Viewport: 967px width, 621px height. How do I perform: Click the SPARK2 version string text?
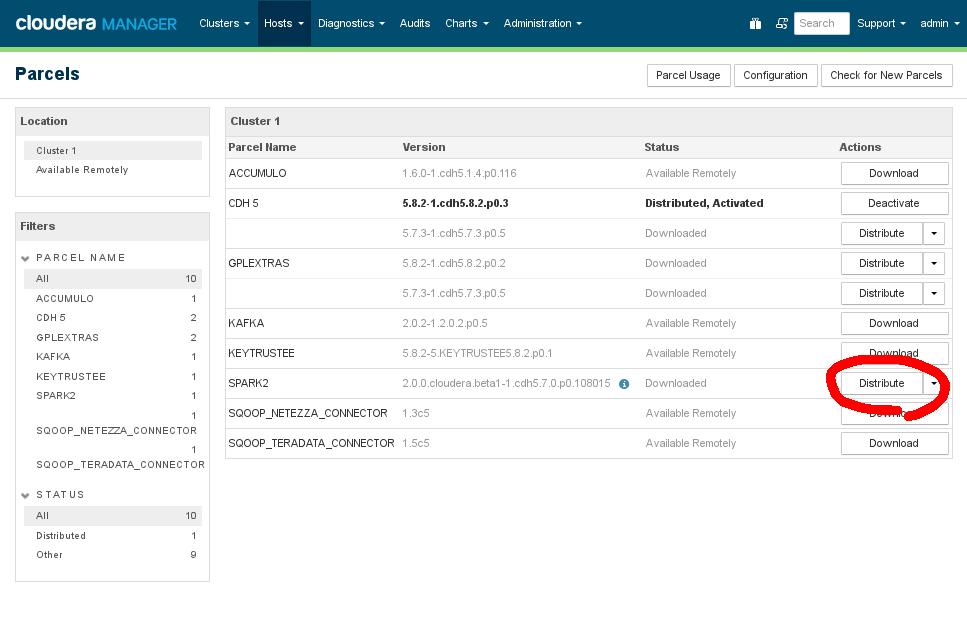(x=506, y=384)
